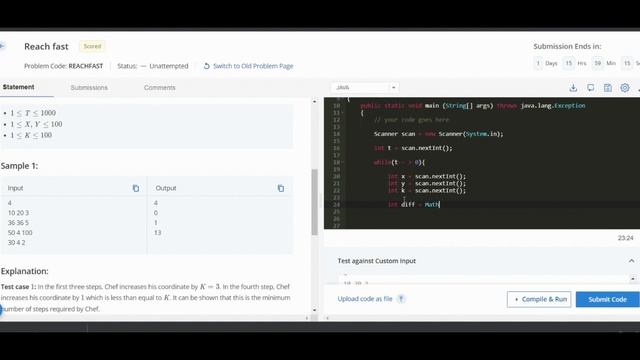640x360 pixels.
Task: Click the Reach fast title
Action: click(x=46, y=47)
